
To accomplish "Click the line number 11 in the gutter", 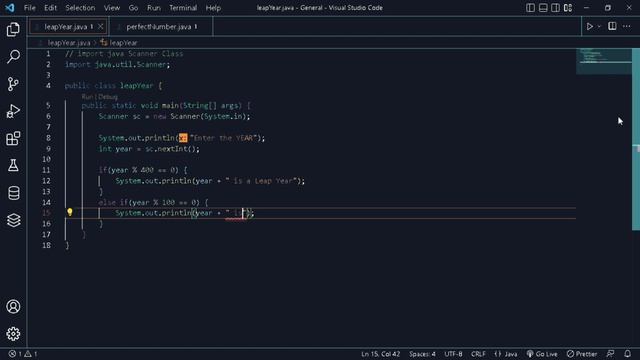I will (46, 170).
